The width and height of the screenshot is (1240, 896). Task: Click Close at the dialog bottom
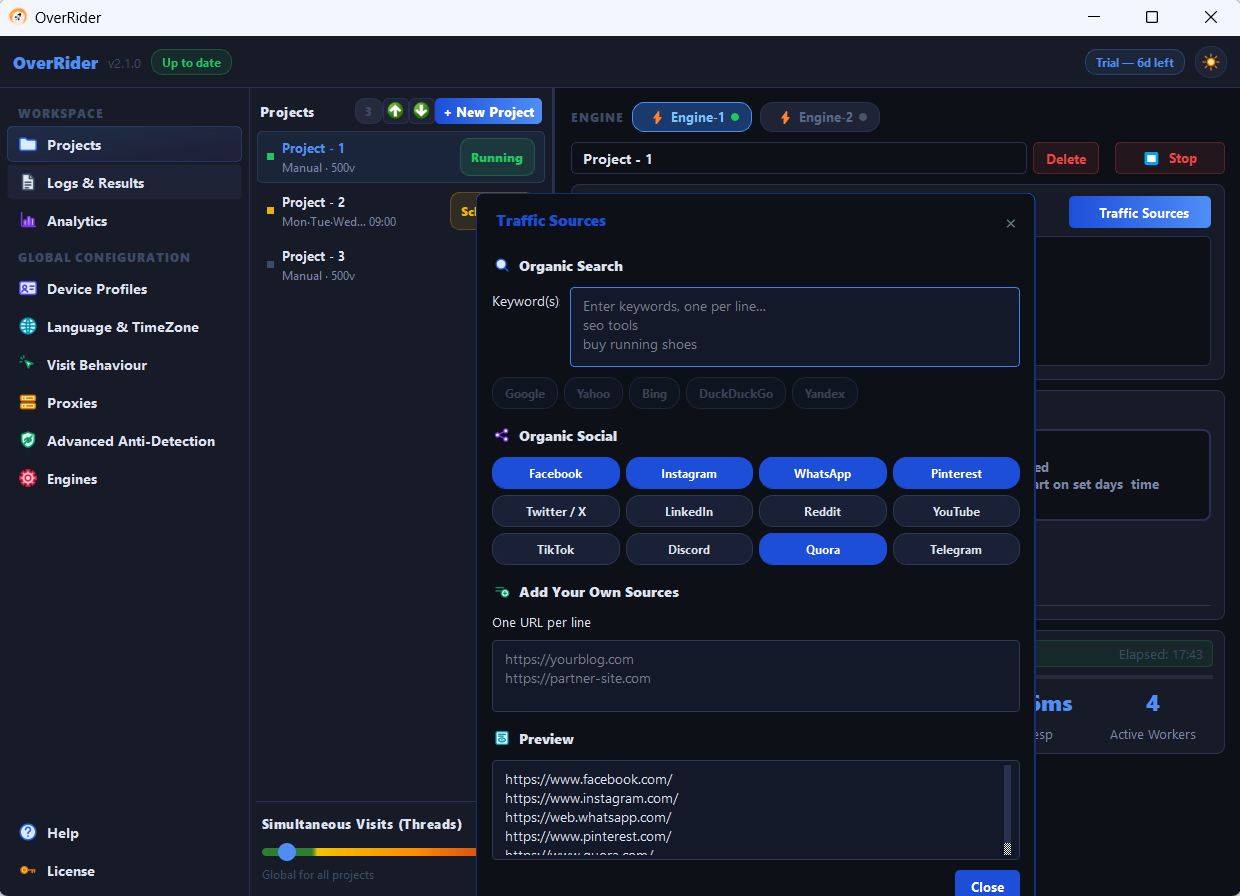pos(987,886)
